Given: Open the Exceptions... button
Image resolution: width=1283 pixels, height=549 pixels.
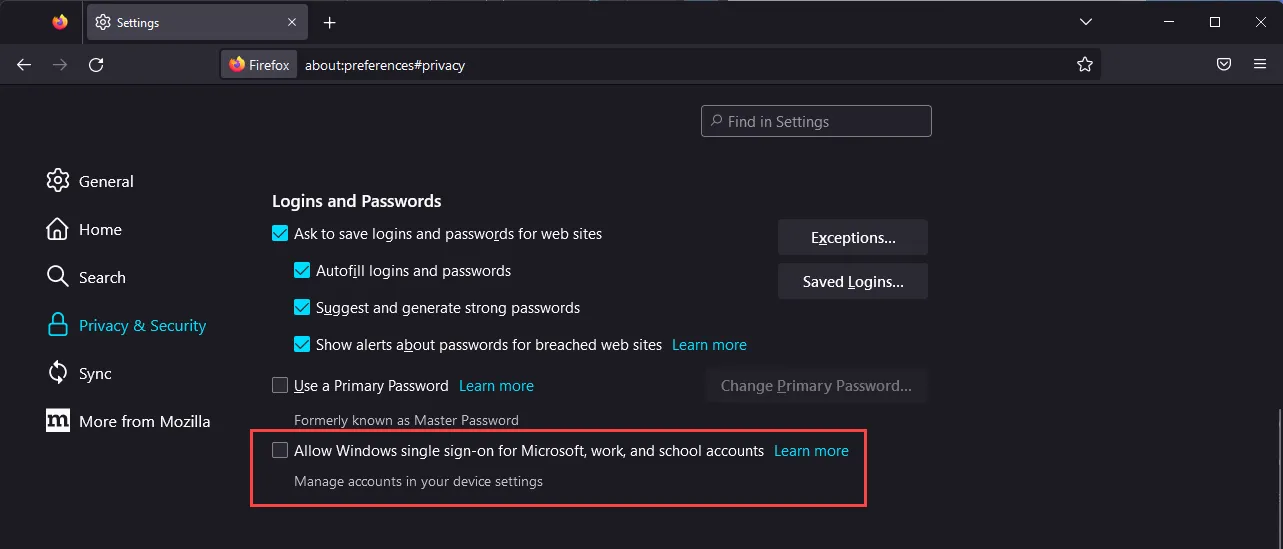Looking at the screenshot, I should pyautogui.click(x=853, y=238).
